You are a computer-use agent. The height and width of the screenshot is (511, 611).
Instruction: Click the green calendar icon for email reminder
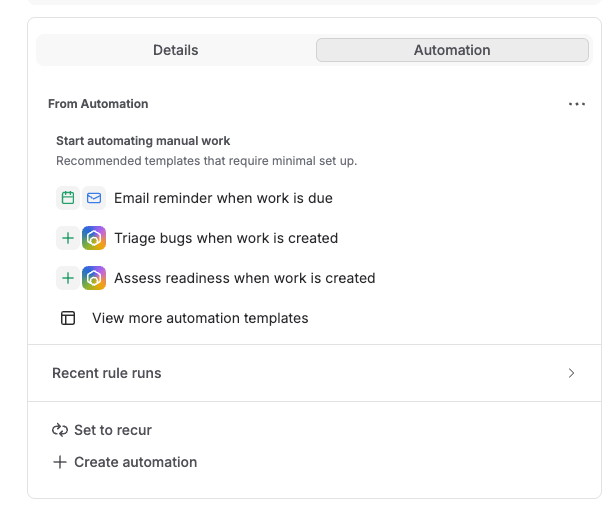[68, 198]
